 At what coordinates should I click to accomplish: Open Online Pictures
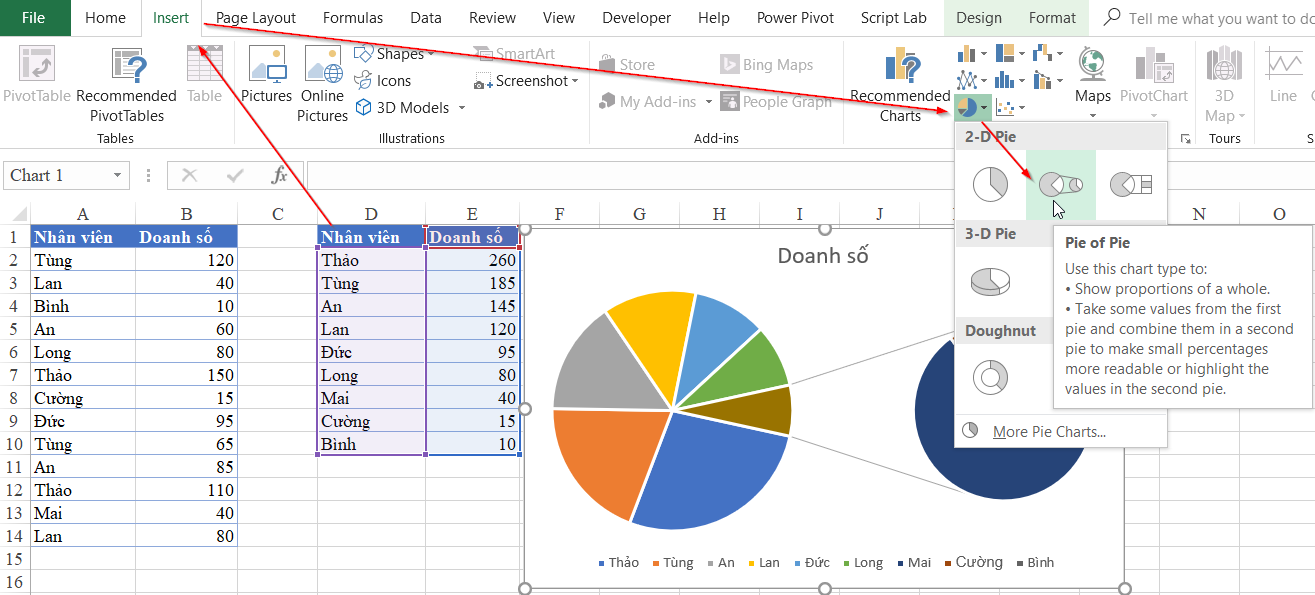322,86
